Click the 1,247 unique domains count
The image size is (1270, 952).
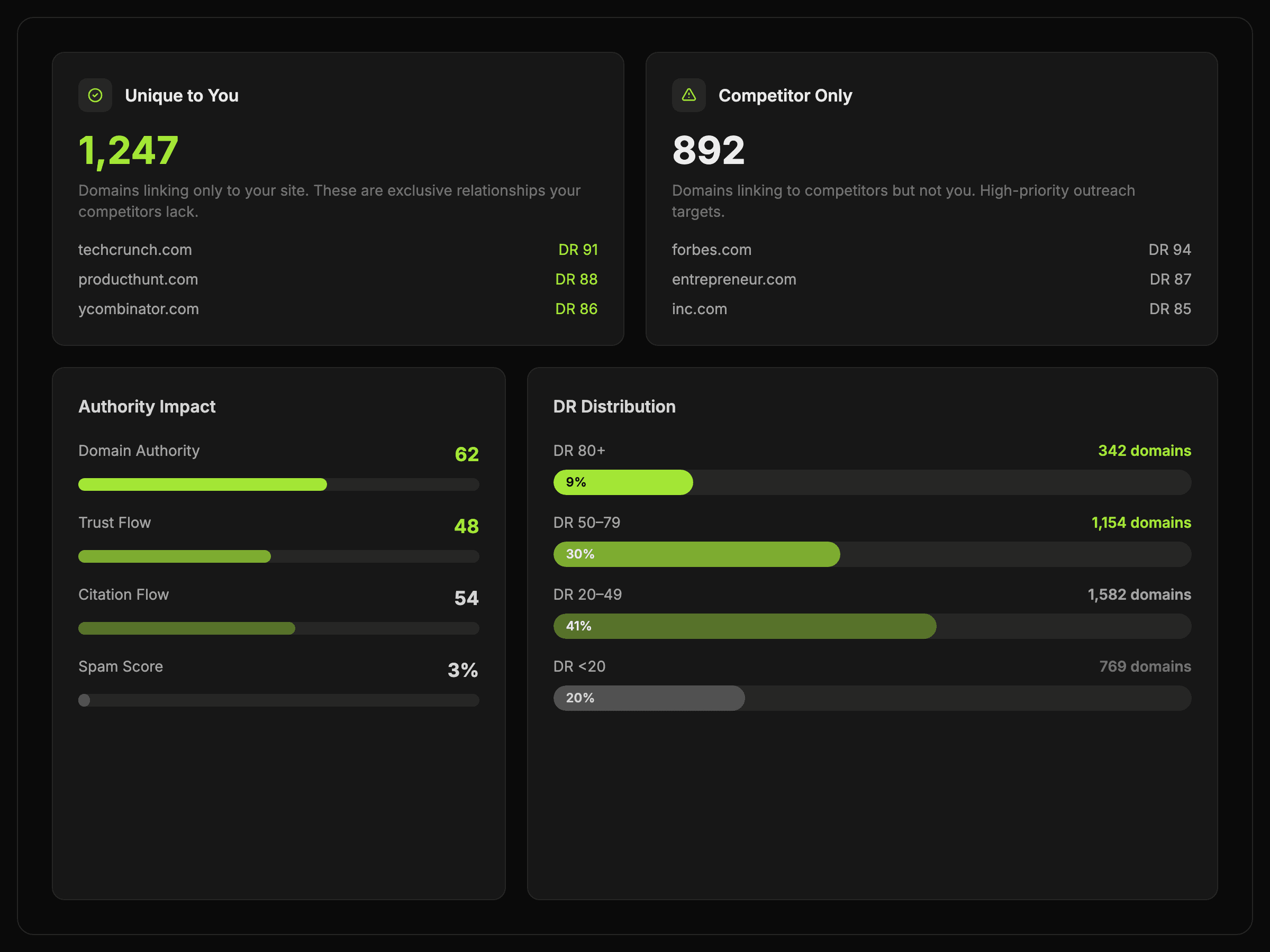pyautogui.click(x=129, y=150)
